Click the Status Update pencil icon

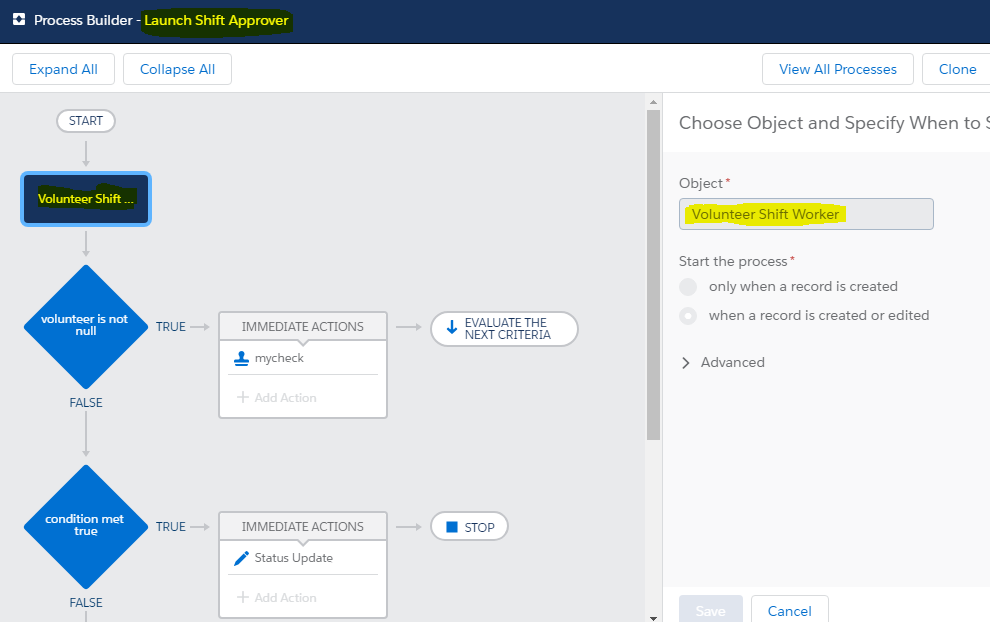(241, 558)
